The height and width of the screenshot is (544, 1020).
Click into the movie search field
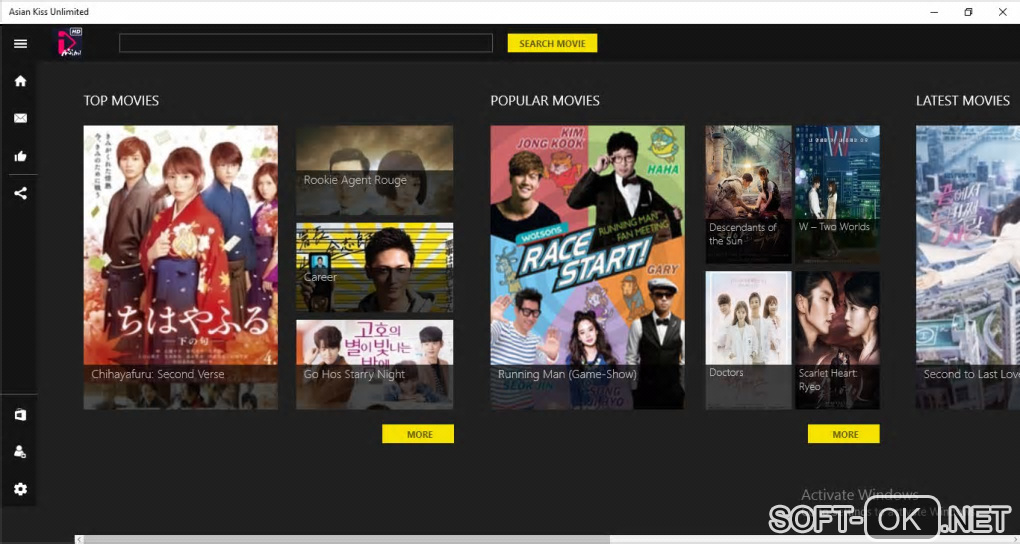pos(306,43)
